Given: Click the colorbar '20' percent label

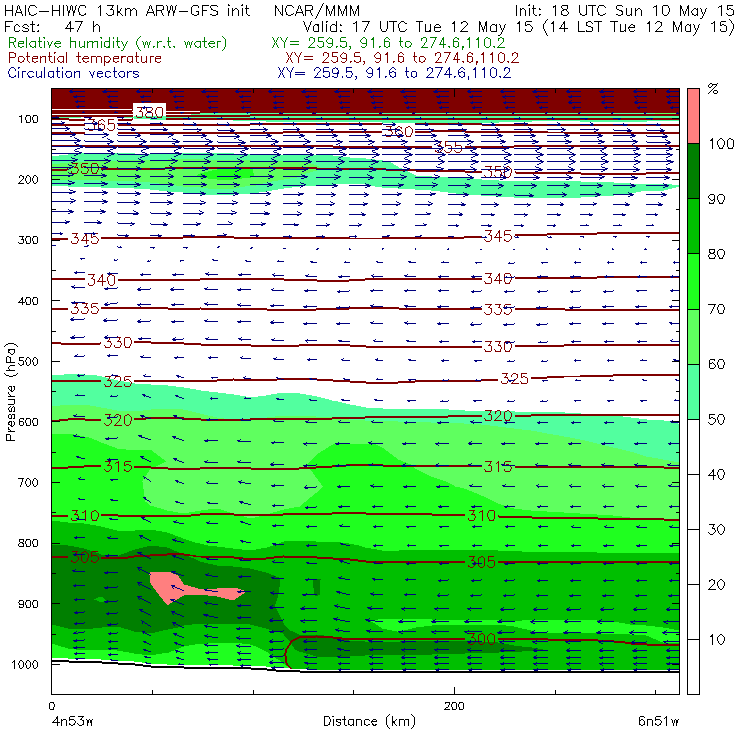Looking at the screenshot, I should tap(716, 585).
